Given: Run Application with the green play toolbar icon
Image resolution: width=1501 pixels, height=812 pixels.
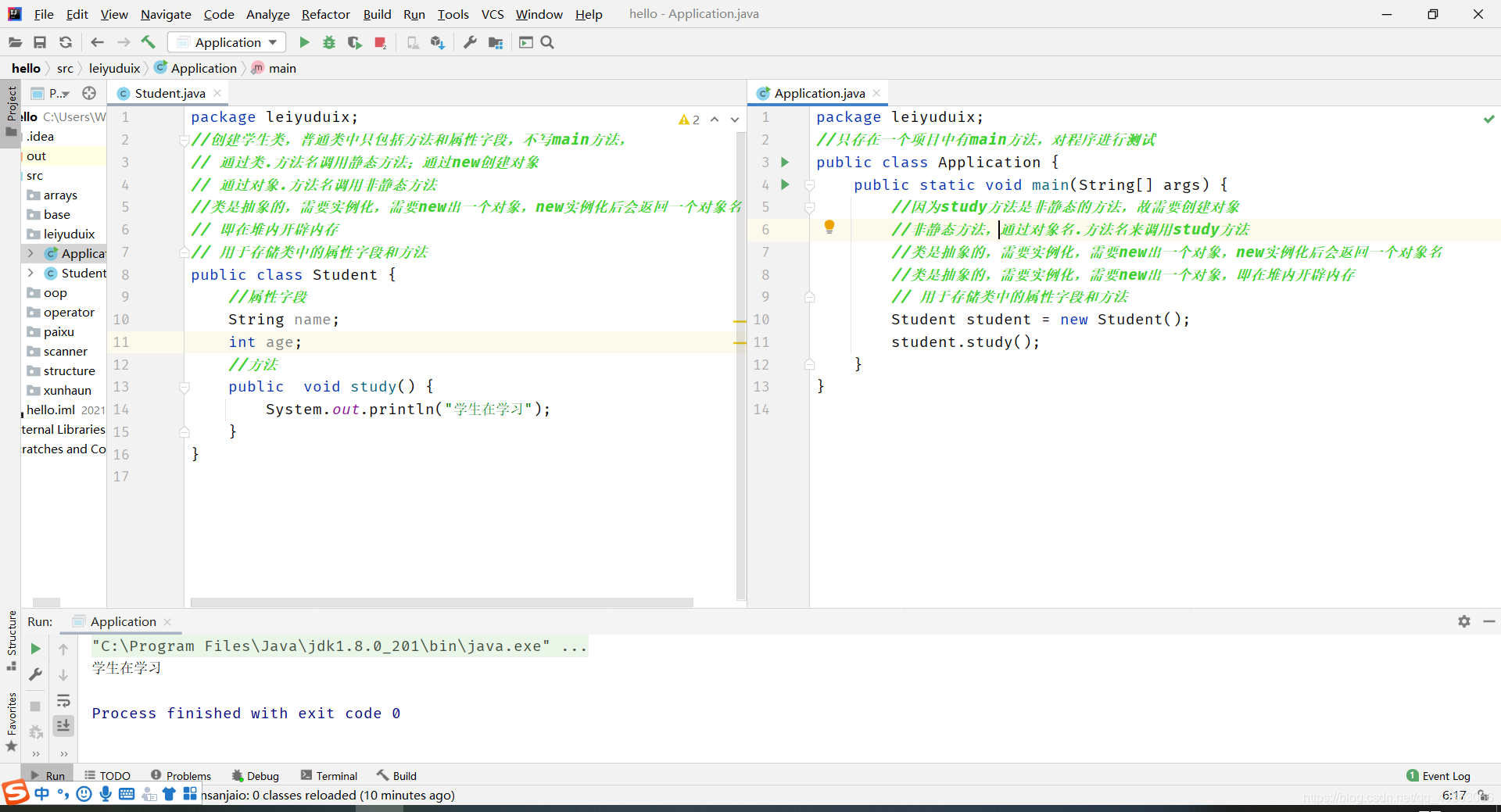Looking at the screenshot, I should 305,43.
